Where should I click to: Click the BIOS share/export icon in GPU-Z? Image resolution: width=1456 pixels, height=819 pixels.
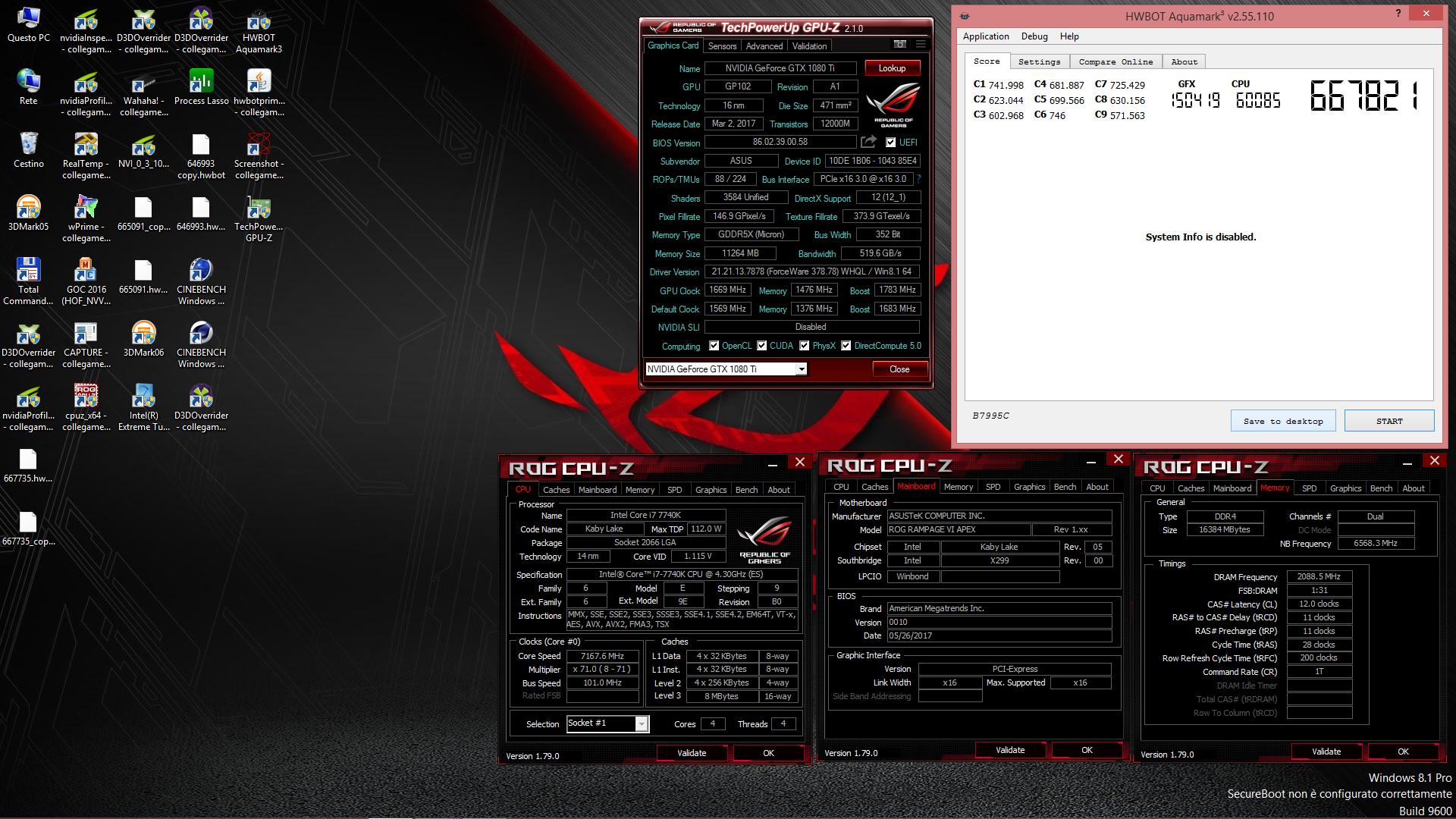(x=869, y=142)
